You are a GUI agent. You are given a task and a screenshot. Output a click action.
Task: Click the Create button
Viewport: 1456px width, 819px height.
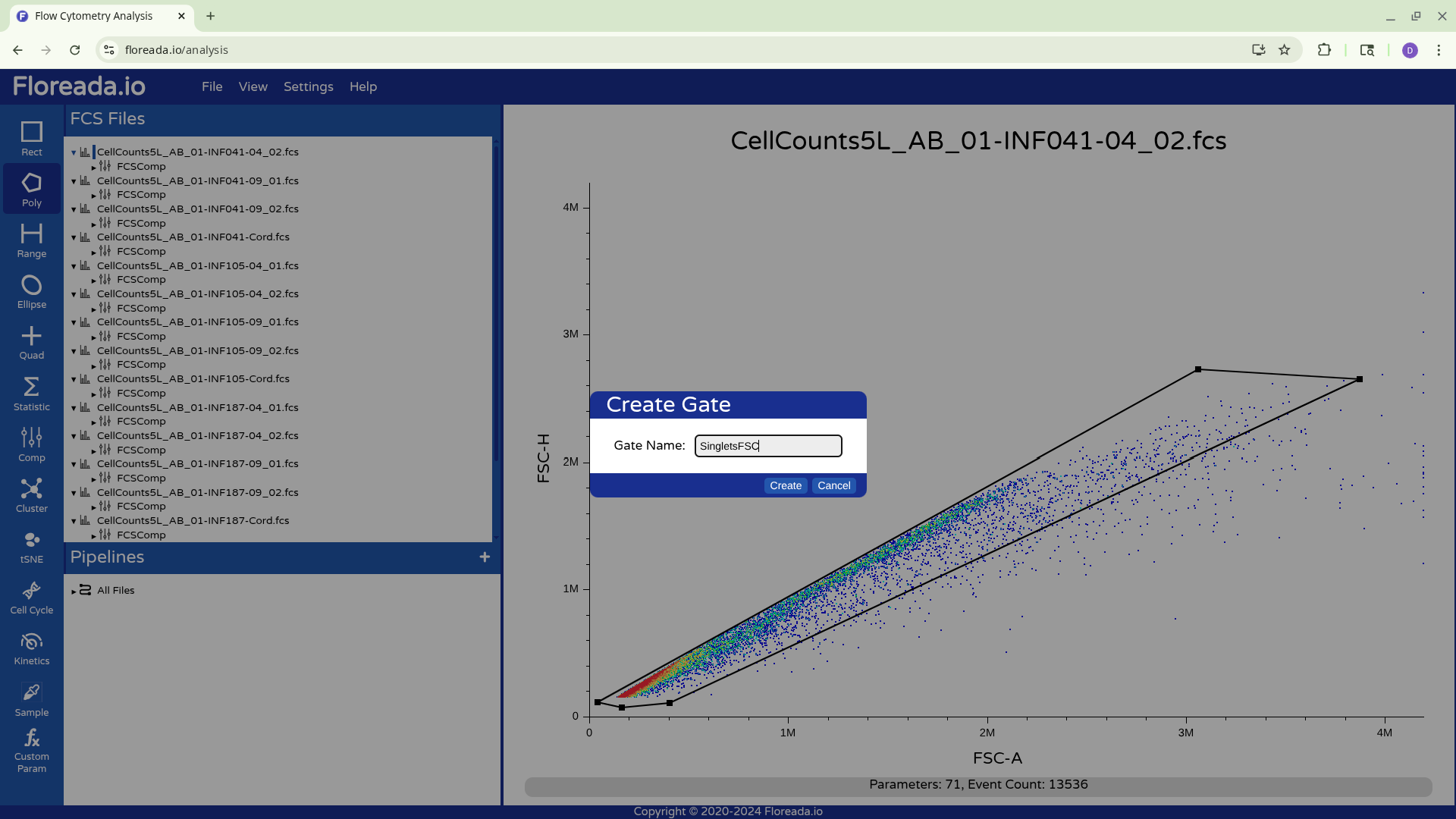[x=785, y=485]
